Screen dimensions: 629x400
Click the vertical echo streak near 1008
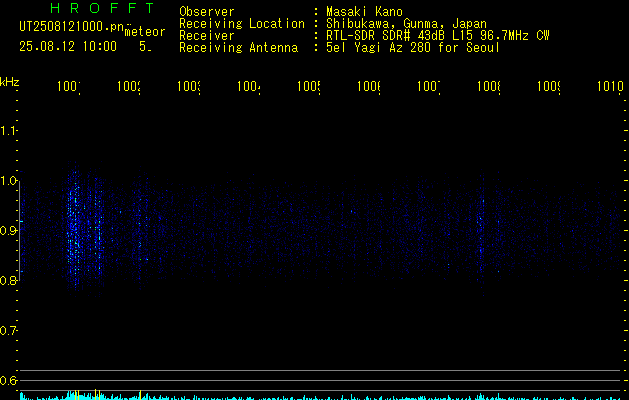pyautogui.click(x=481, y=235)
